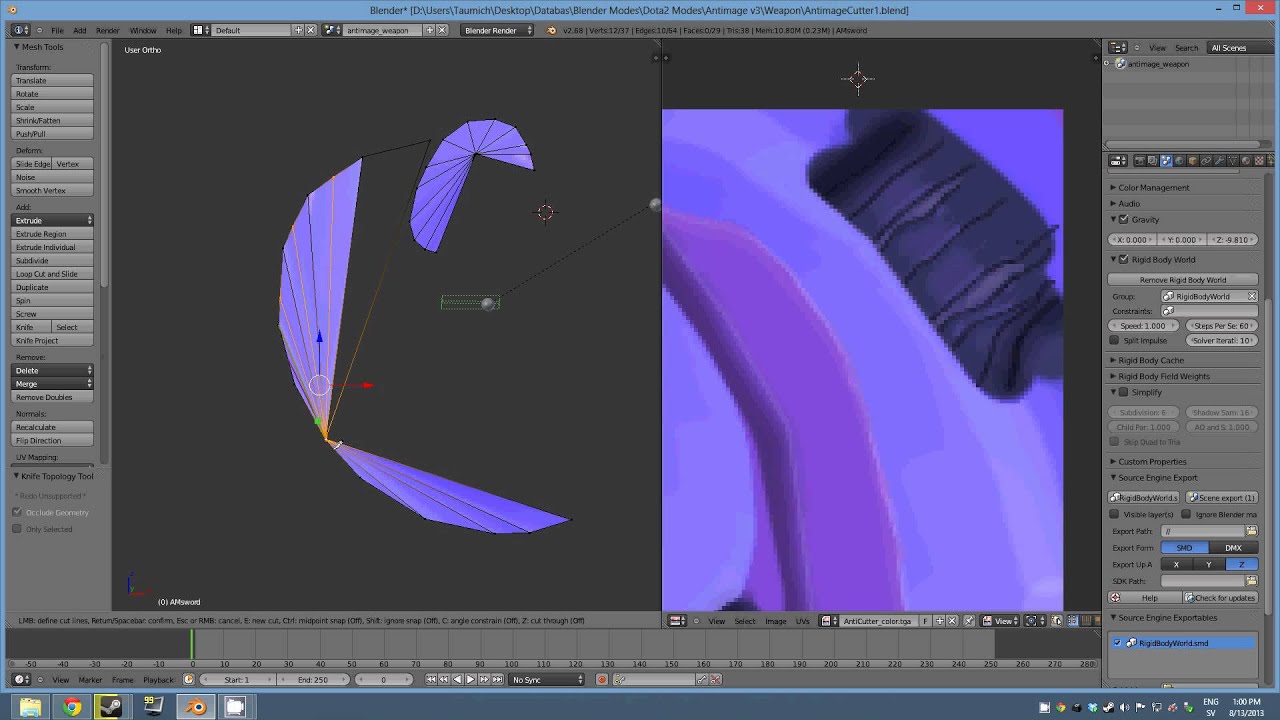Open Google Chrome from the taskbar
Image resolution: width=1280 pixels, height=720 pixels.
tap(71, 707)
